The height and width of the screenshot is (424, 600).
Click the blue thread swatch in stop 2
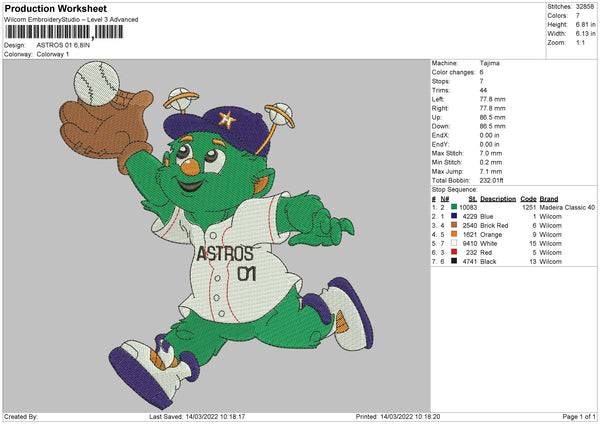454,216
